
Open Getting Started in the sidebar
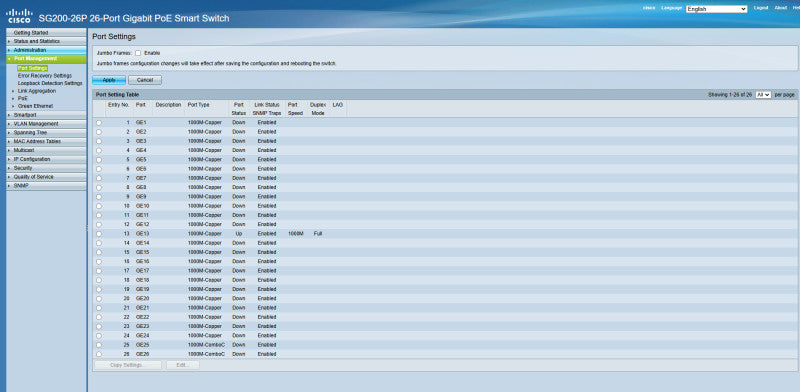46,32
